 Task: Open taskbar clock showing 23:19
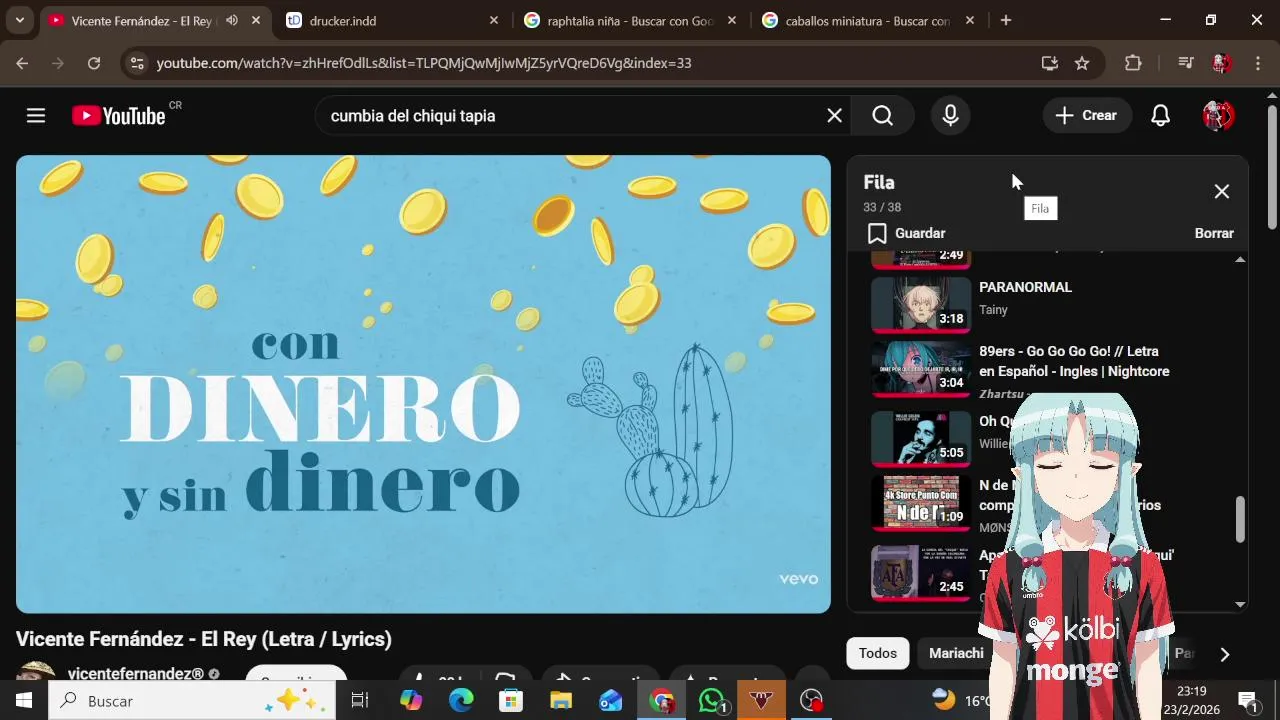tap(1191, 700)
